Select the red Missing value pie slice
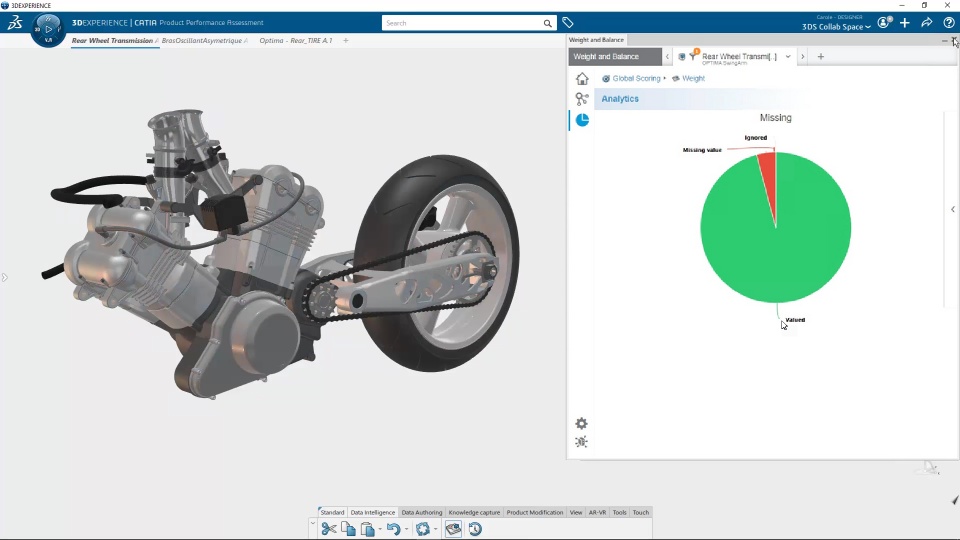This screenshot has width=960, height=540. 769,178
